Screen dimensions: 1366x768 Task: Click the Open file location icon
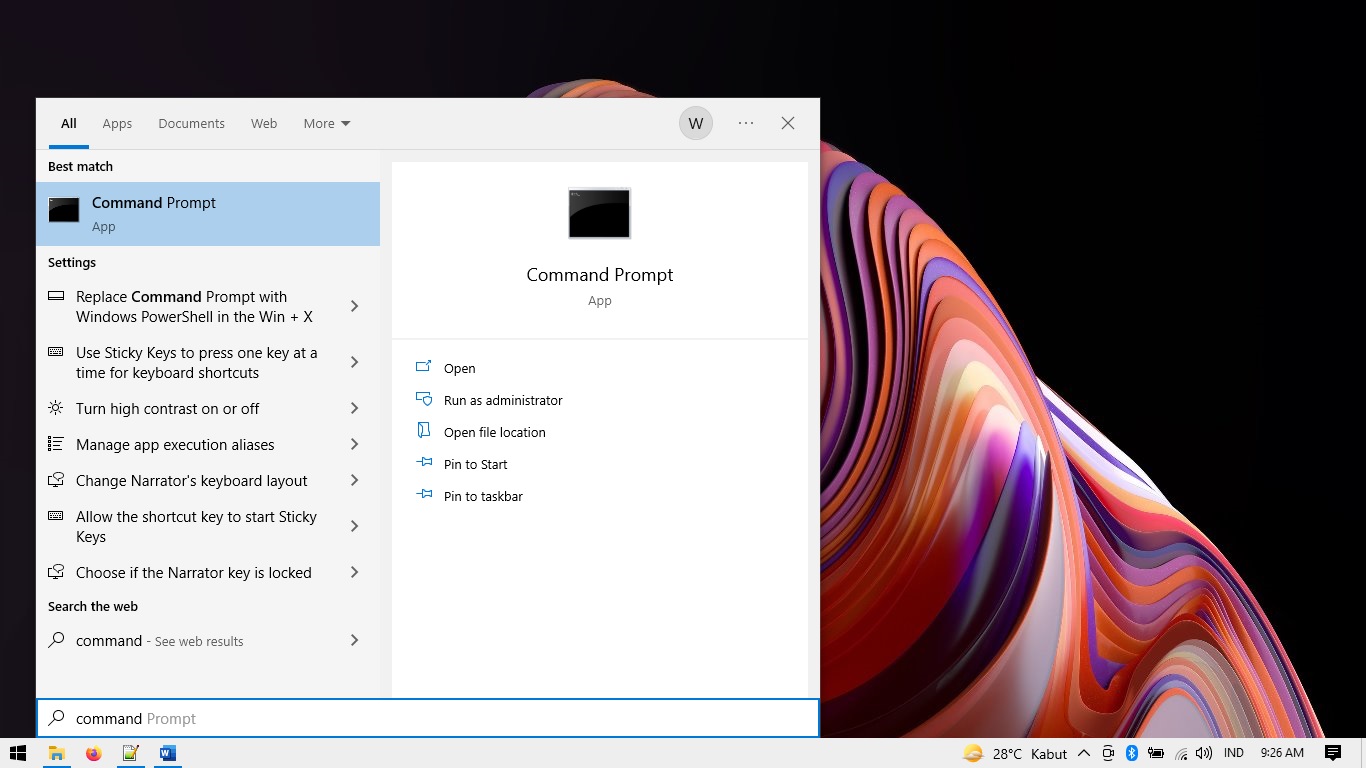tap(423, 432)
